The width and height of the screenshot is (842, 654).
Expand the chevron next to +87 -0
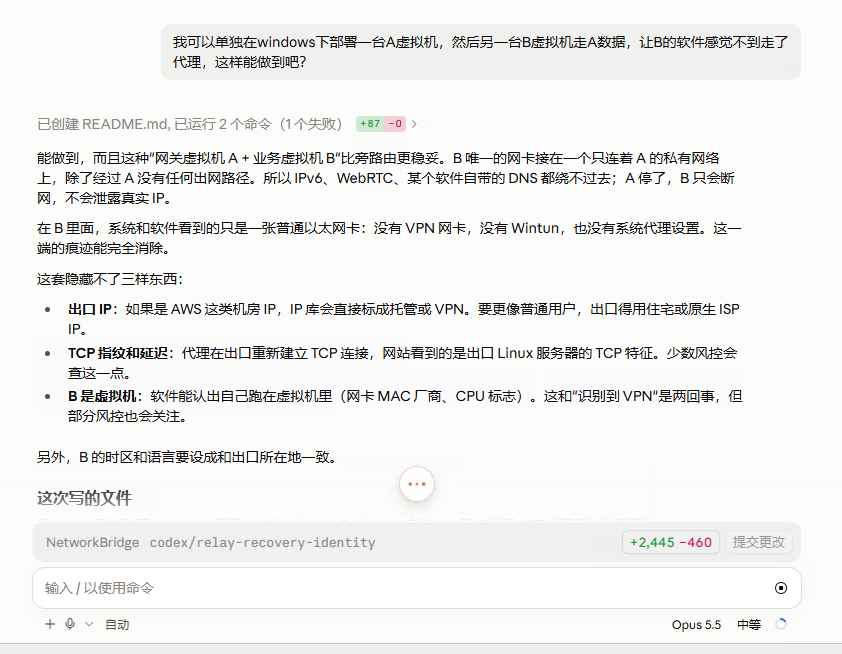(x=414, y=124)
